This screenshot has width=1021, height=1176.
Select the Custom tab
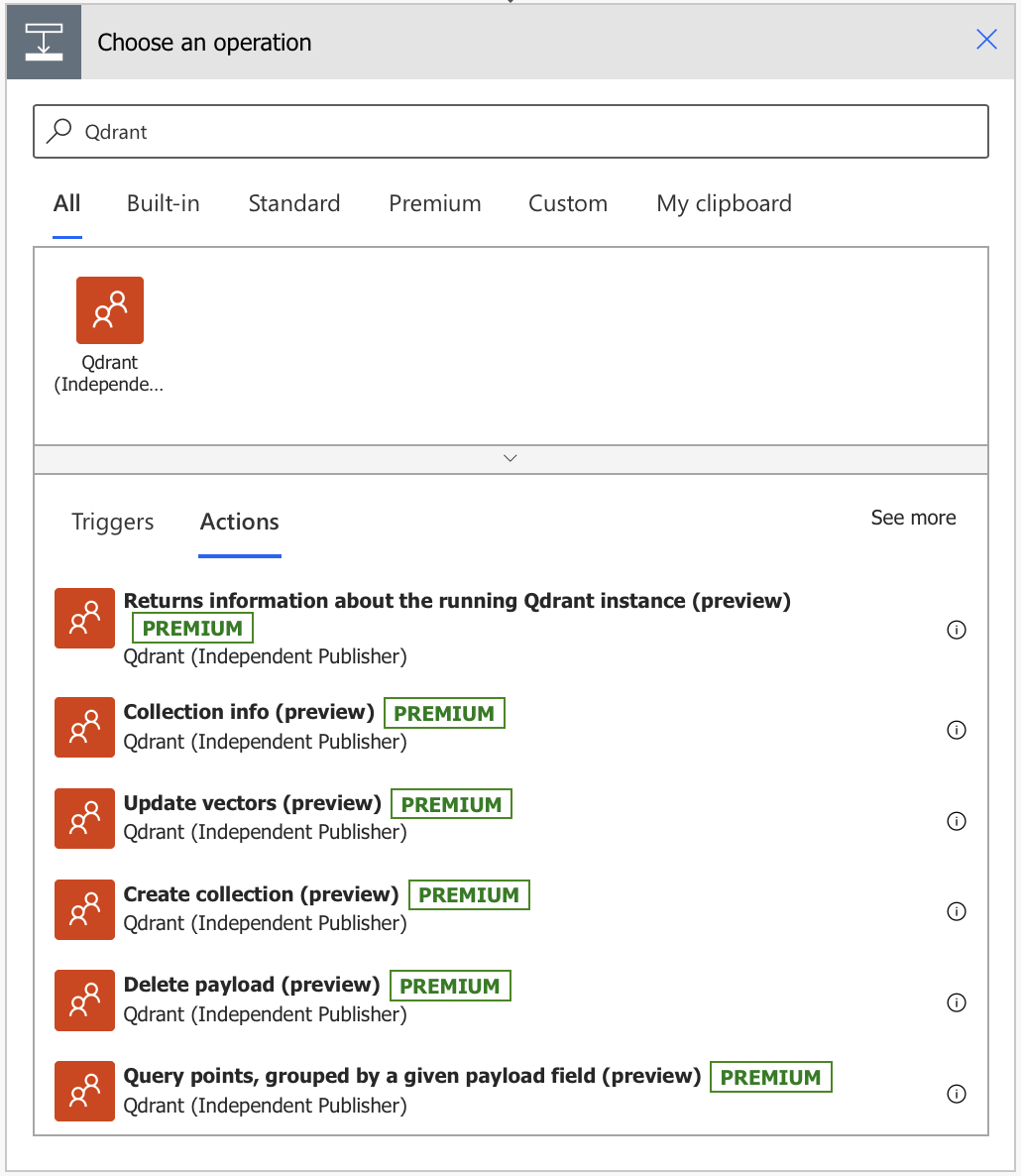tap(568, 203)
